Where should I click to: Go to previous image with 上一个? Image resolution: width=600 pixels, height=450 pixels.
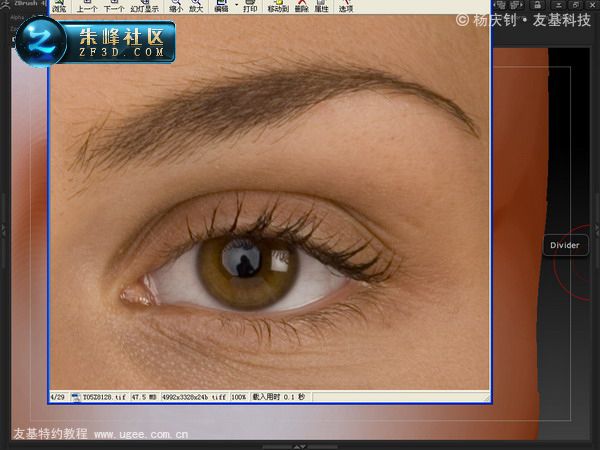(x=87, y=6)
